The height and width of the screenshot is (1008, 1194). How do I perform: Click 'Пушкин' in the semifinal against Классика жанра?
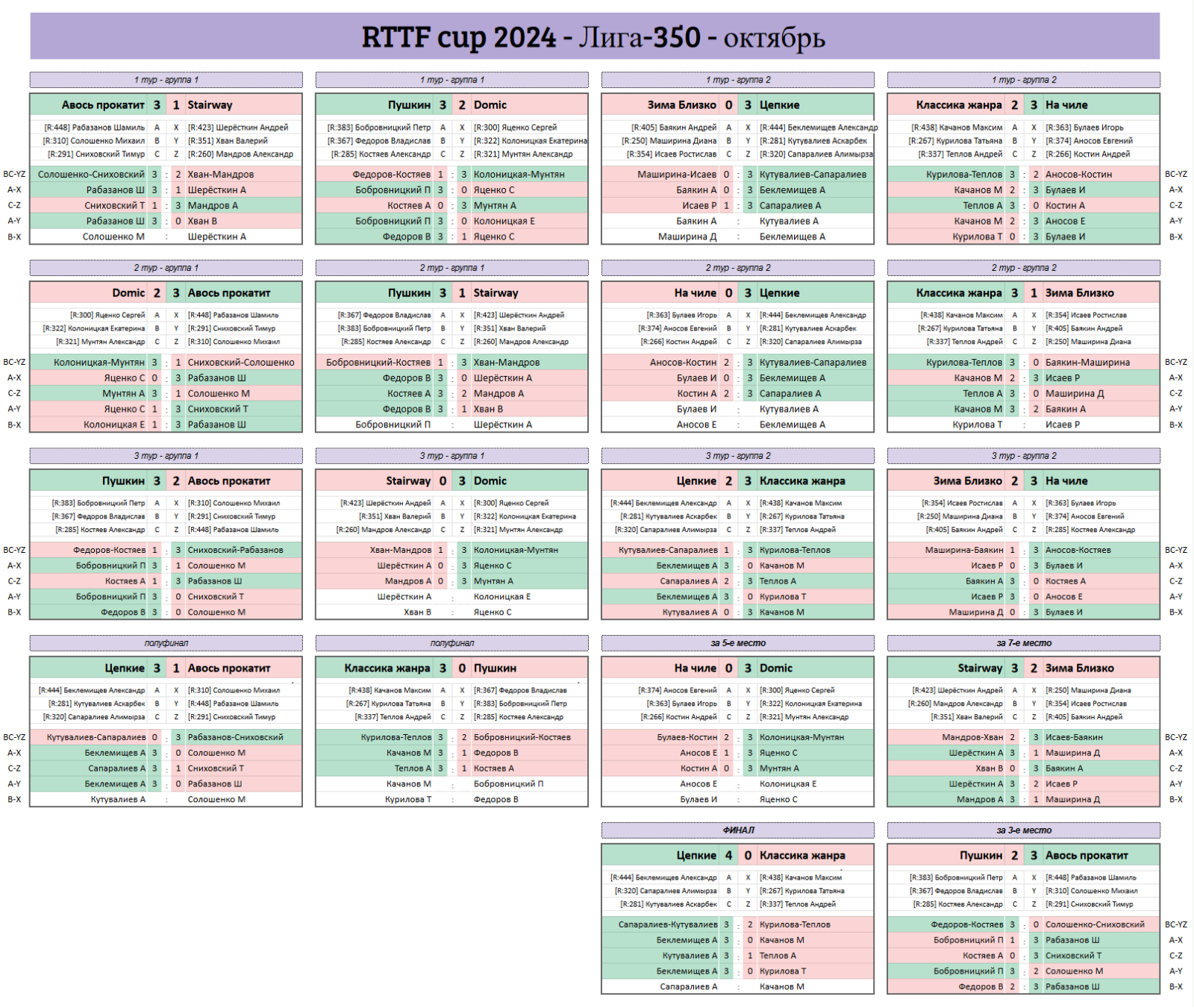[495, 669]
